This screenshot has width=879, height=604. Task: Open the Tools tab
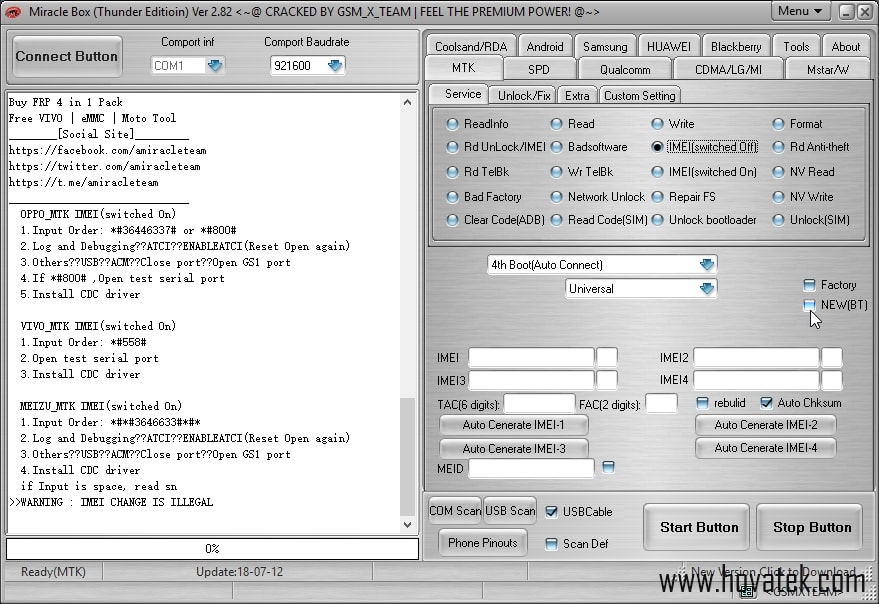coord(796,47)
